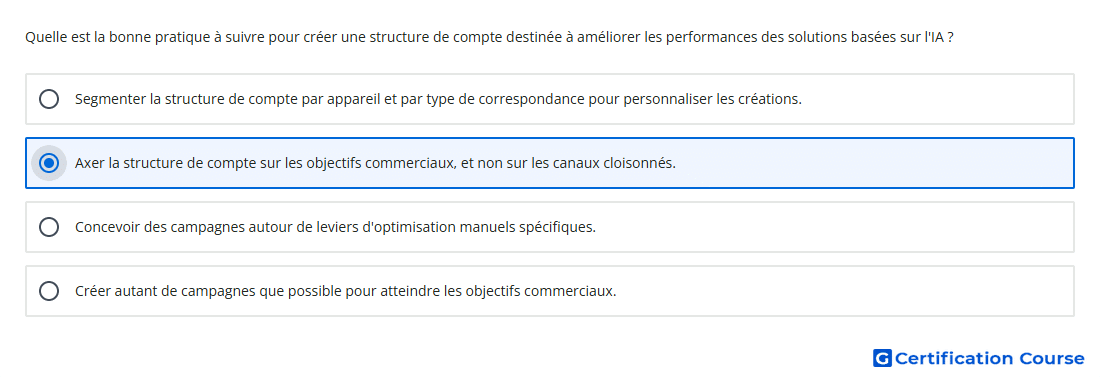Choose the radio button for "Concevoir des campagnes"
Viewport: 1100px width, 377px height.
click(x=48, y=227)
